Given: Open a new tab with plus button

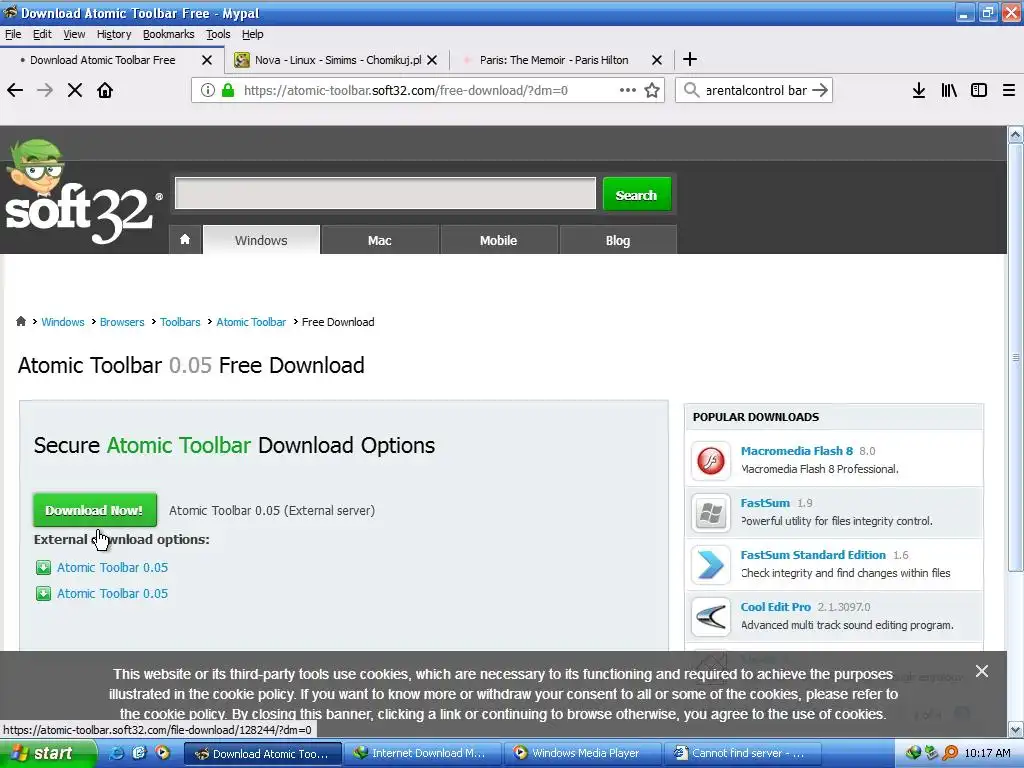Looking at the screenshot, I should pos(690,59).
